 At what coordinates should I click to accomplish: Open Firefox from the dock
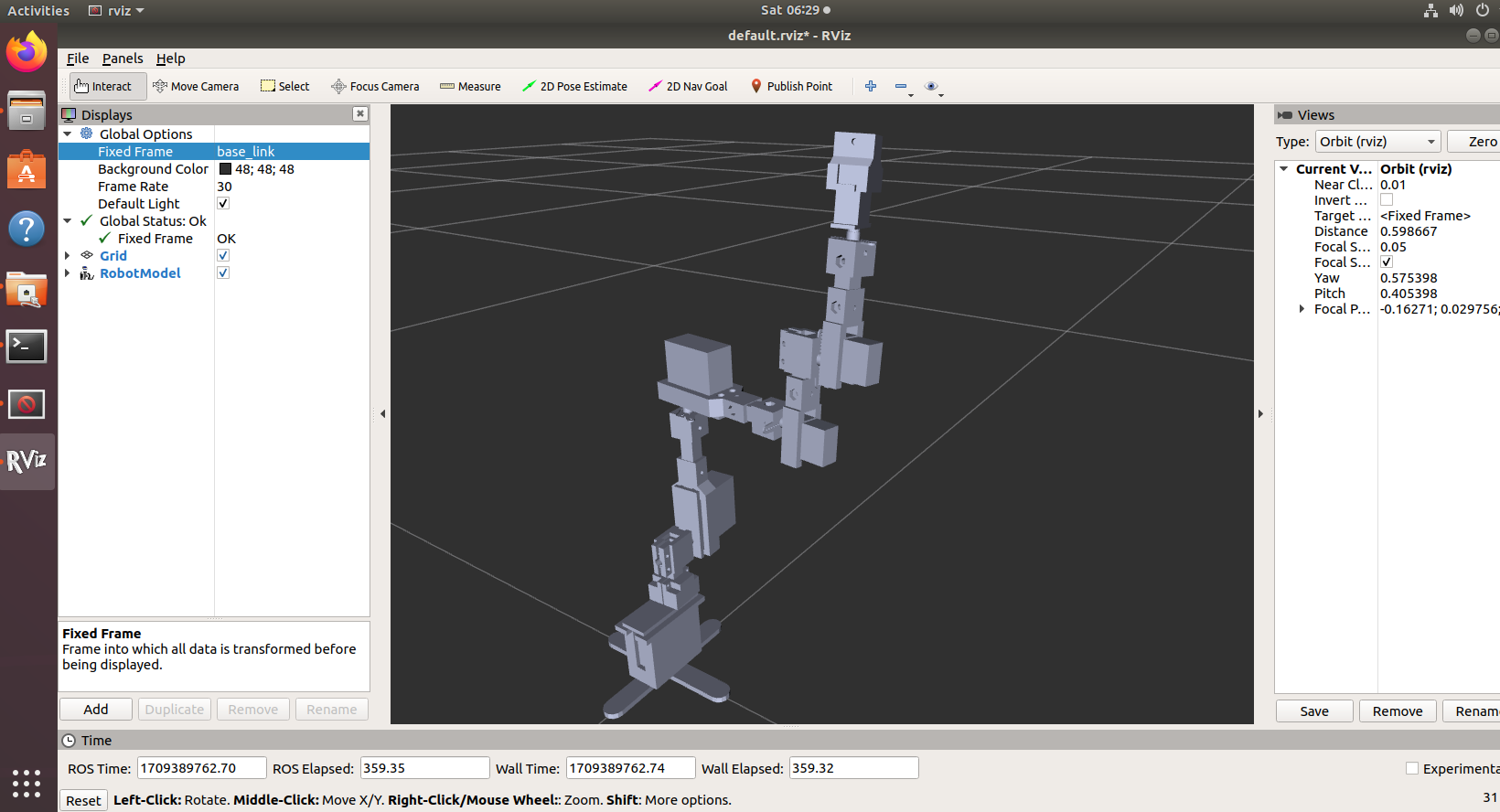point(27,51)
